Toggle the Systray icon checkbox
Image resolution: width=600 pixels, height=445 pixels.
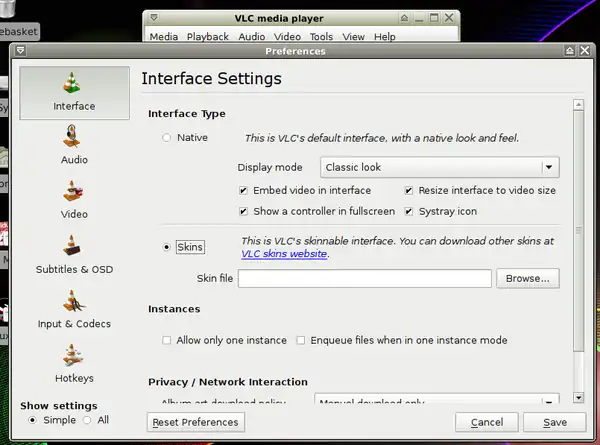point(409,211)
